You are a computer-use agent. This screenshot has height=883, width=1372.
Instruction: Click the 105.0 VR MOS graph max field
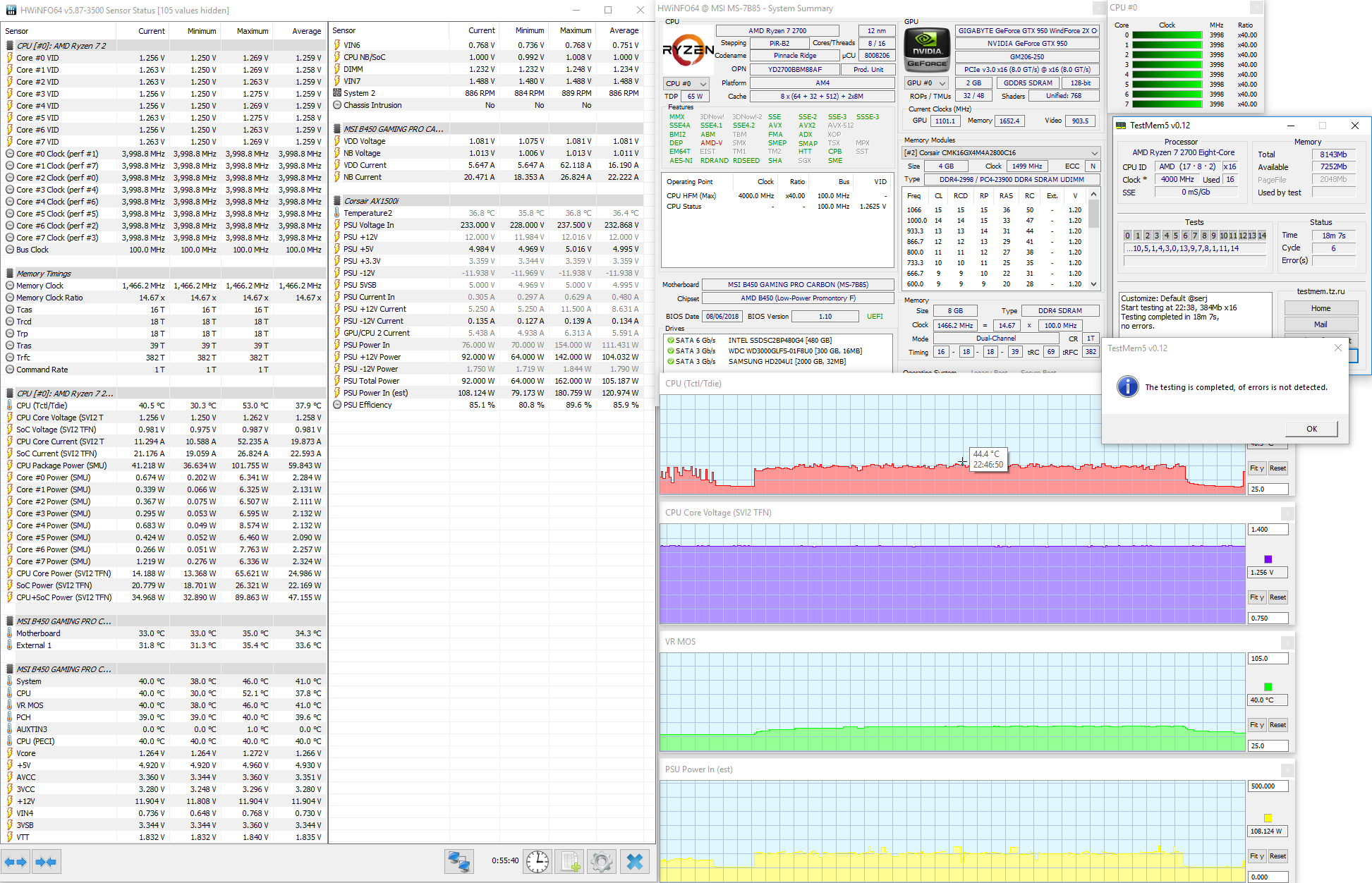[1268, 659]
